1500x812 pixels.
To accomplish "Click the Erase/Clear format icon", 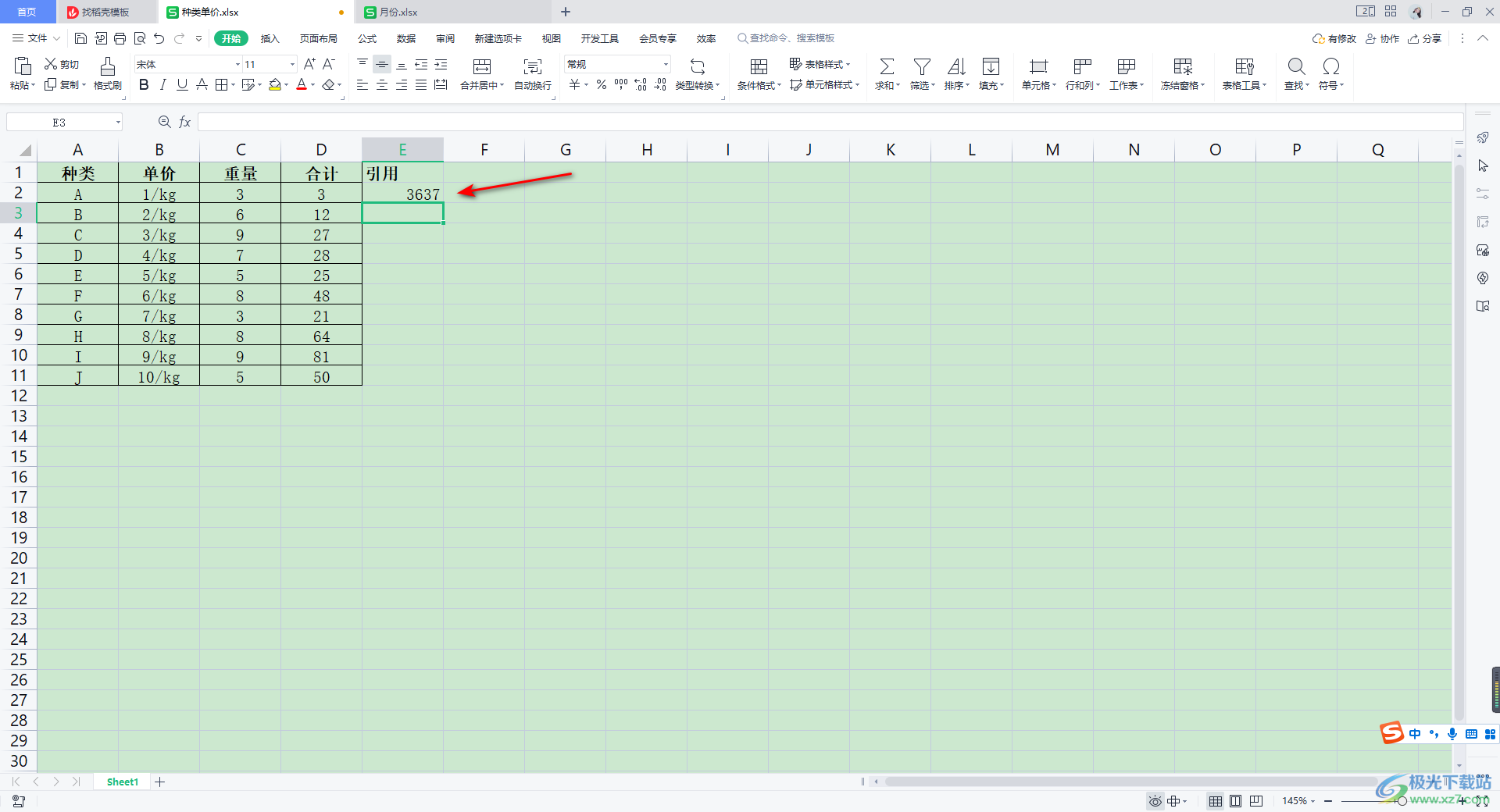I will tap(329, 84).
